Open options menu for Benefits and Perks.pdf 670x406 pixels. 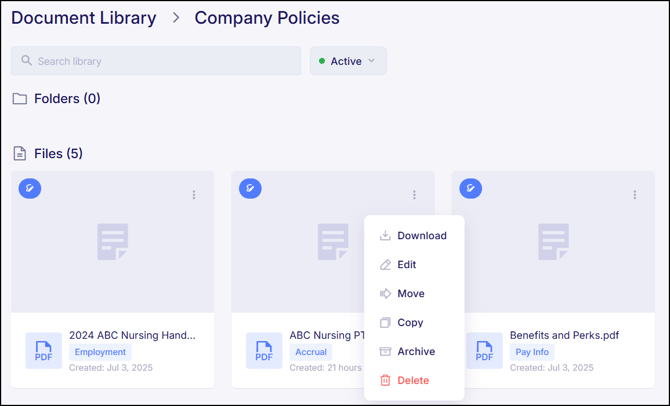click(x=635, y=195)
